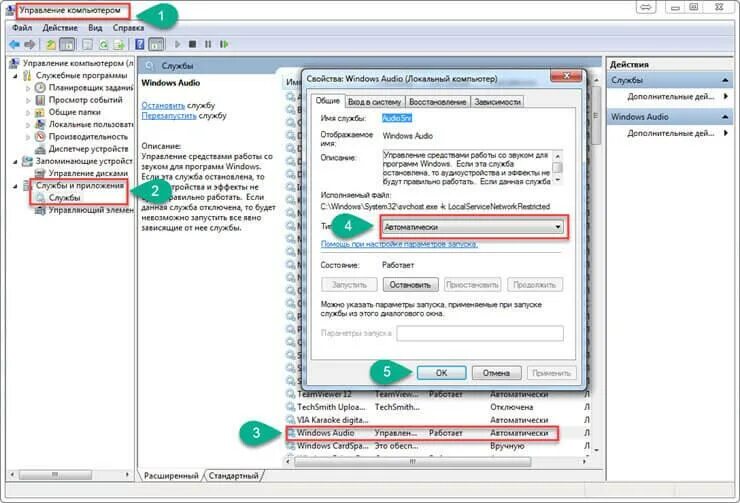Viewport: 740px width, 503px height.
Task: Click the Export list toolbar icon
Action: 119,44
